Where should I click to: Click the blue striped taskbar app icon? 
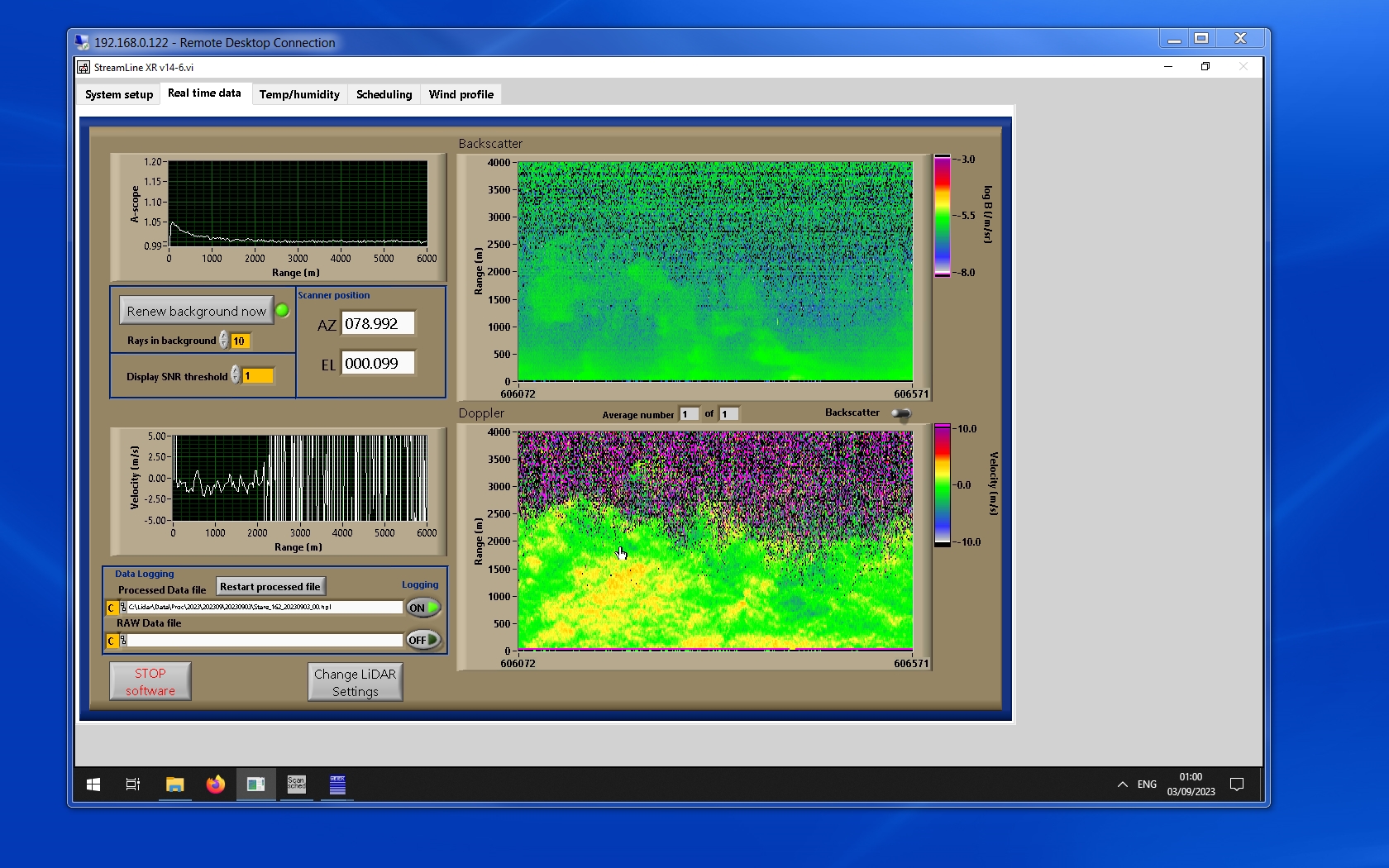[337, 785]
